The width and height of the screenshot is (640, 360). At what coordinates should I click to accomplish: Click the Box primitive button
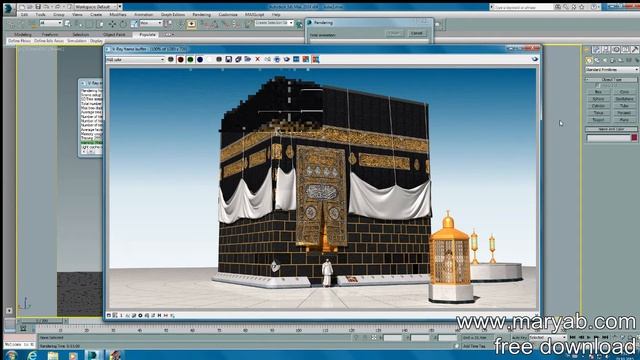599,92
